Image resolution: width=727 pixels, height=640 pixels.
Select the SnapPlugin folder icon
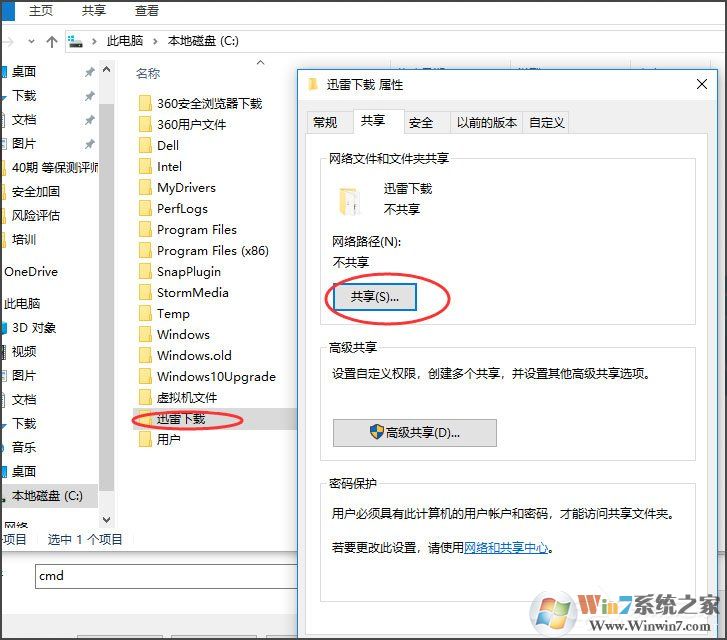click(145, 271)
